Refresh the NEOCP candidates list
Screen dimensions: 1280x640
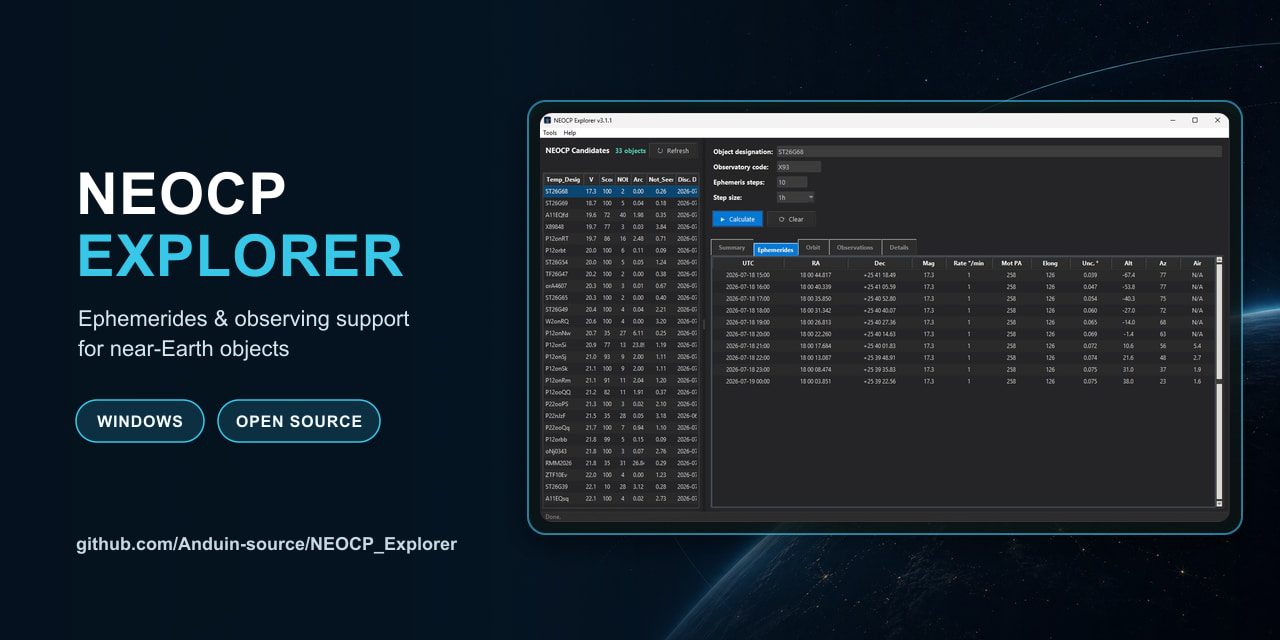[x=673, y=150]
